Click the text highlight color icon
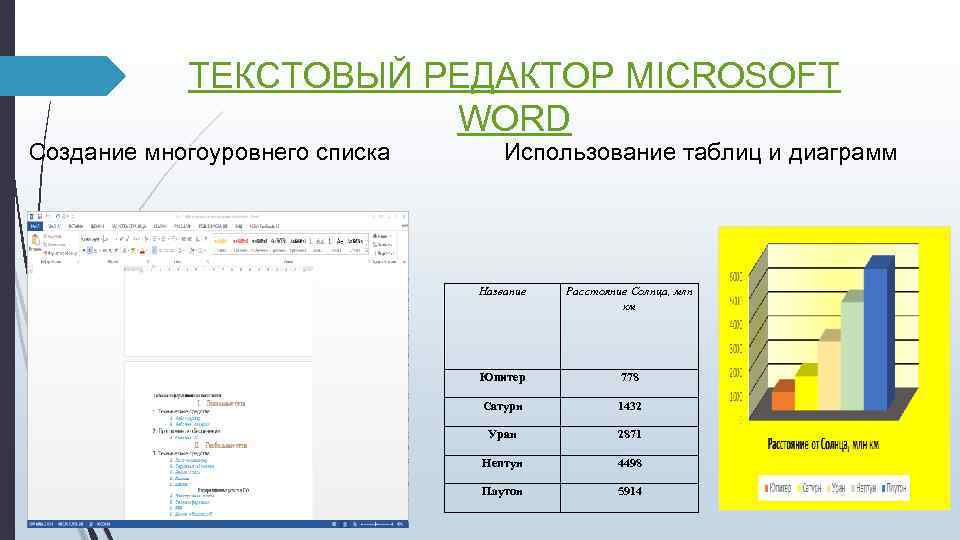This screenshot has height=540, width=960. [133, 250]
